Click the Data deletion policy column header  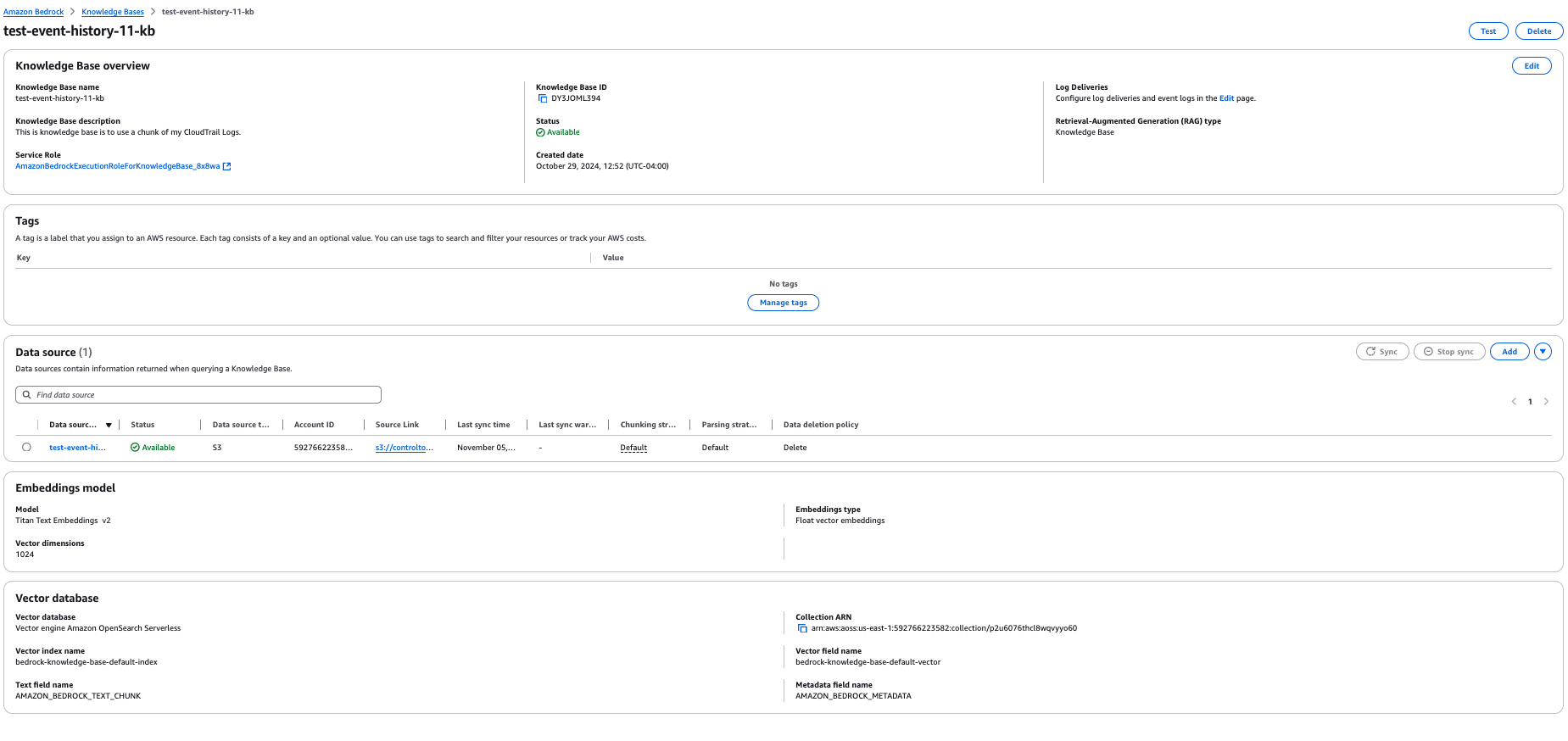point(821,425)
